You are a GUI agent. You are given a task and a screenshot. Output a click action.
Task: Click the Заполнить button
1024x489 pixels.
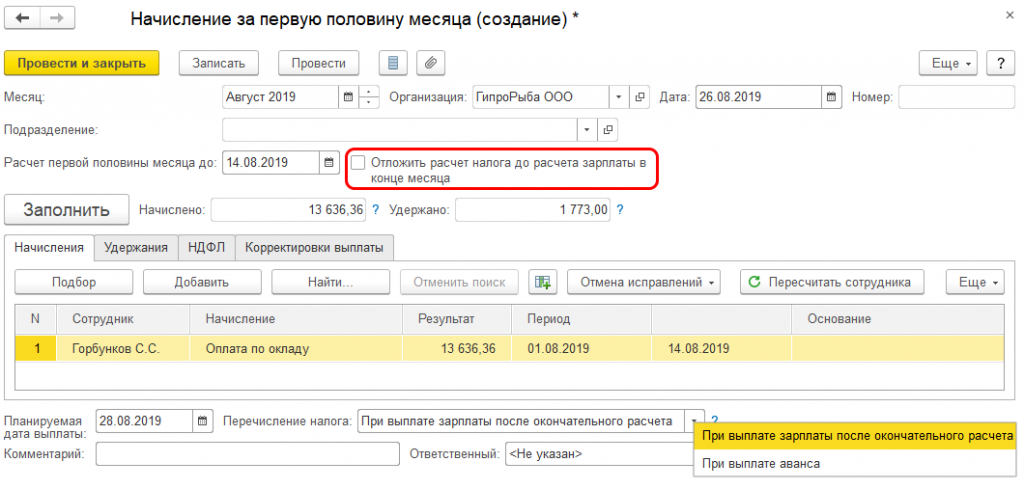pyautogui.click(x=66, y=210)
